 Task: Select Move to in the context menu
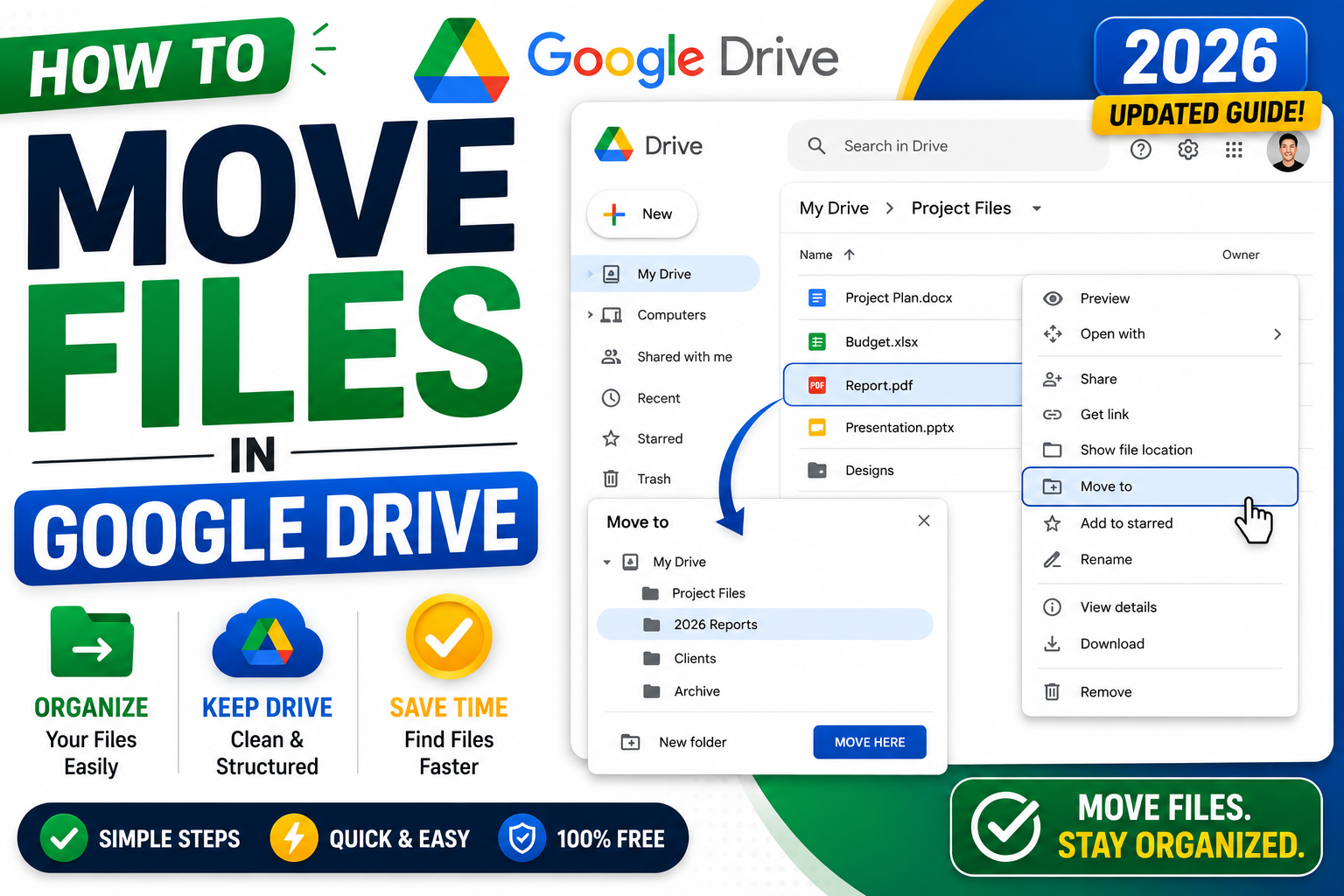coord(1159,486)
